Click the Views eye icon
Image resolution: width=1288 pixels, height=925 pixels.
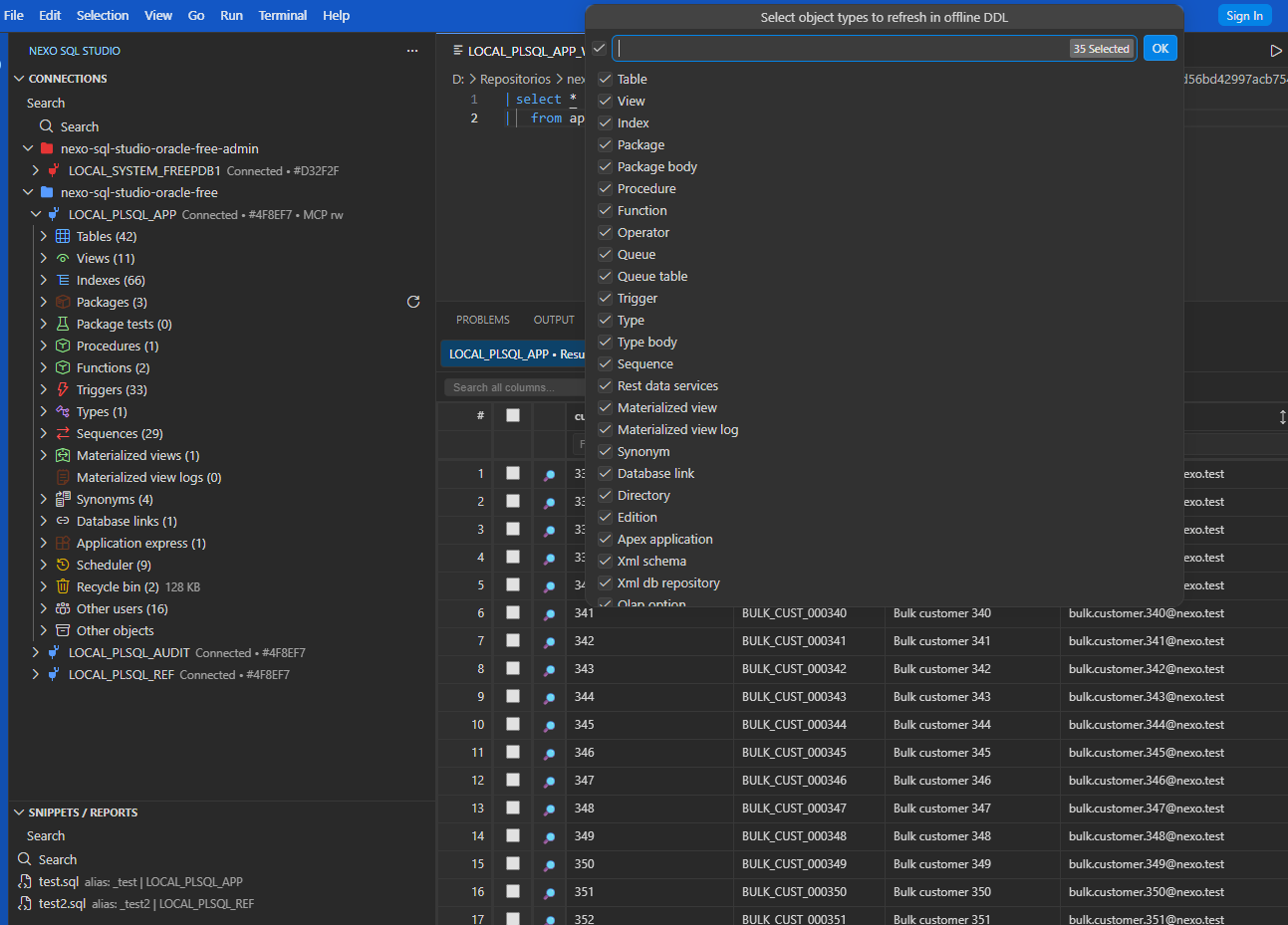pos(63,258)
